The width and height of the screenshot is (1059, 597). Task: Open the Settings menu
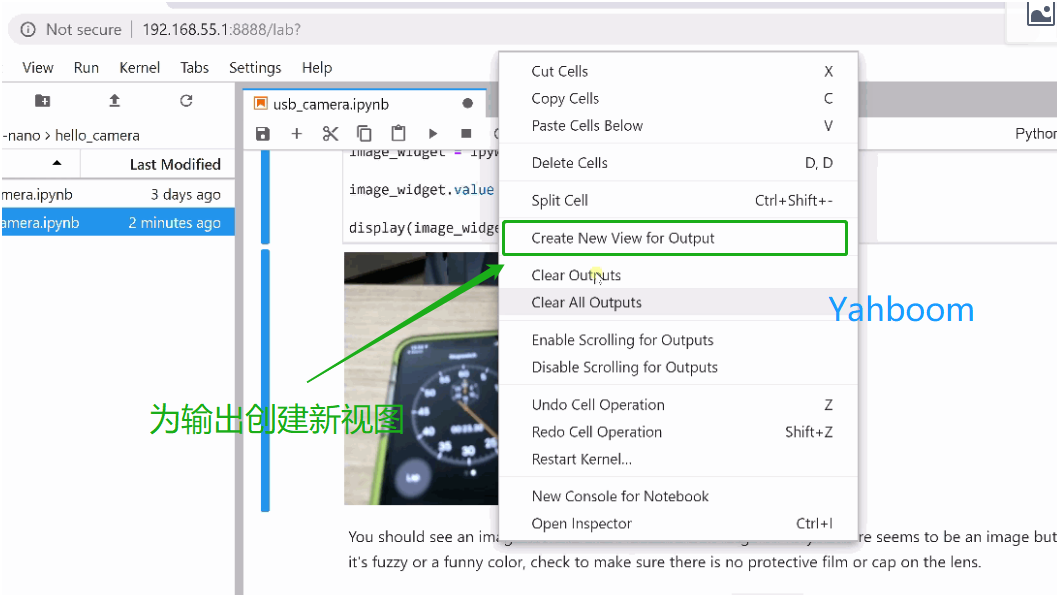(x=255, y=68)
